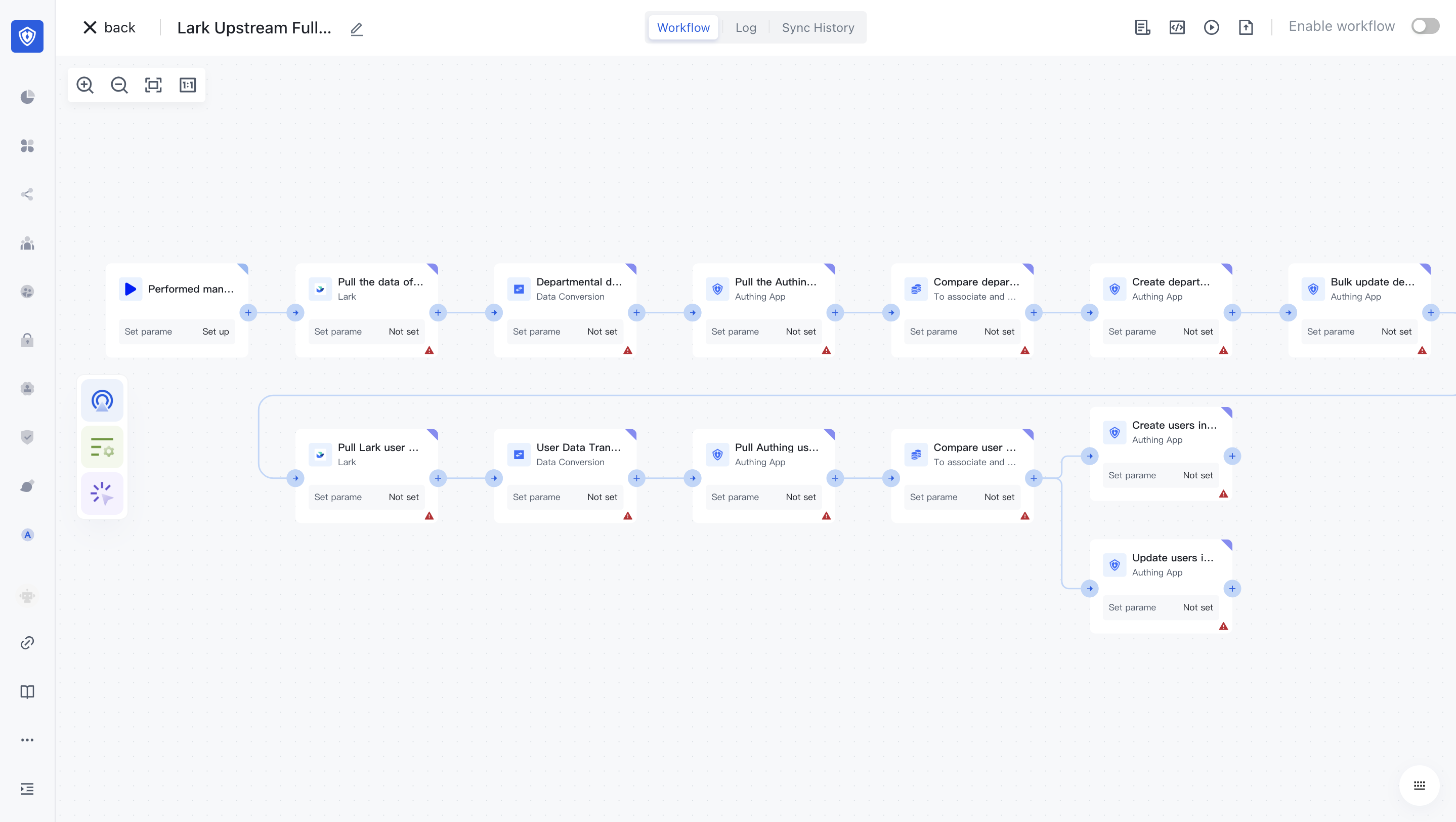Add node after Compare user node plus
Screen dimensions: 1456x822
pos(1033,478)
